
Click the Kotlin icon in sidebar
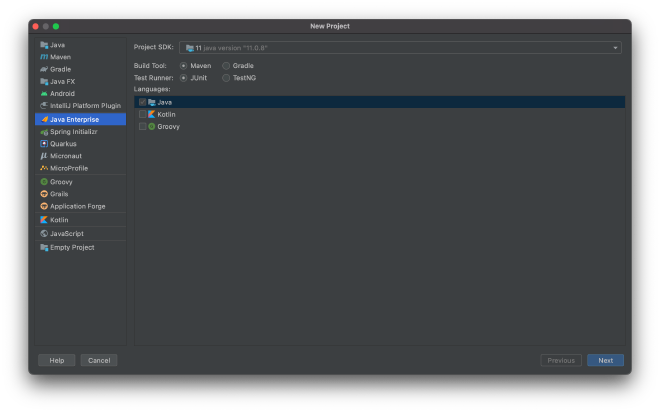[44, 220]
